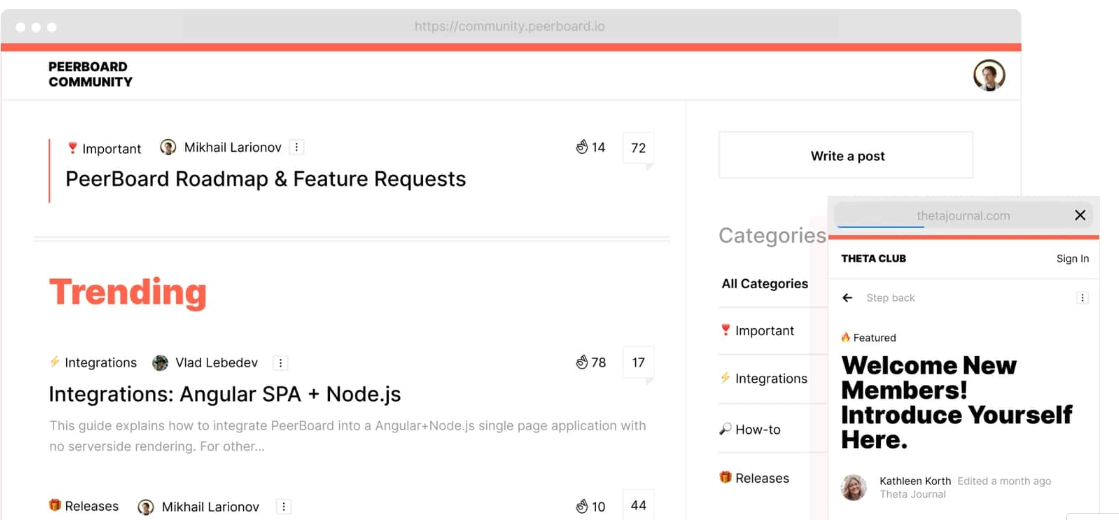Click the Edited a month ago timestamp
Viewport: 1119px width, 520px height.
click(x=1004, y=481)
